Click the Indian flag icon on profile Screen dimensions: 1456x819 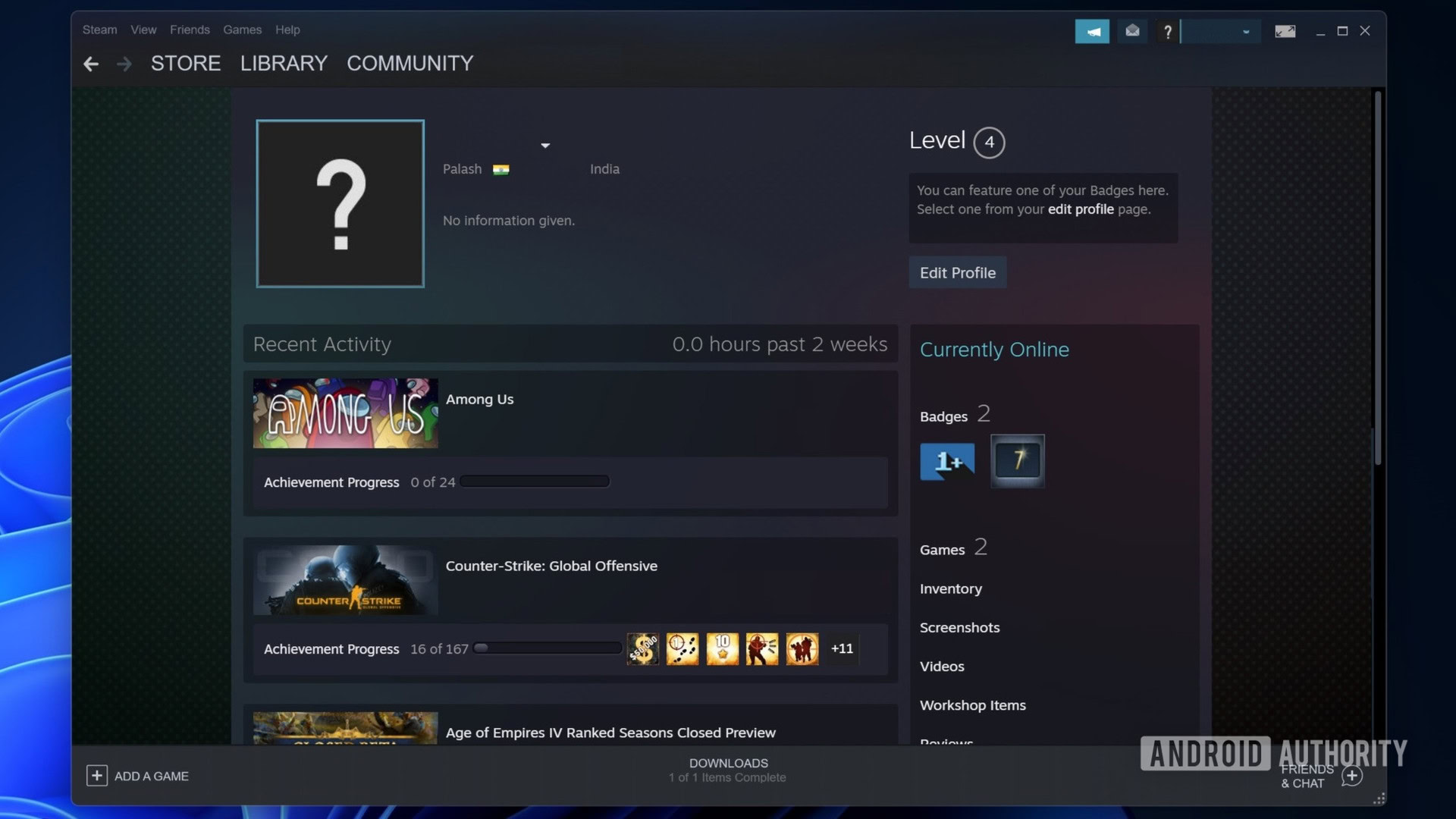click(x=501, y=169)
